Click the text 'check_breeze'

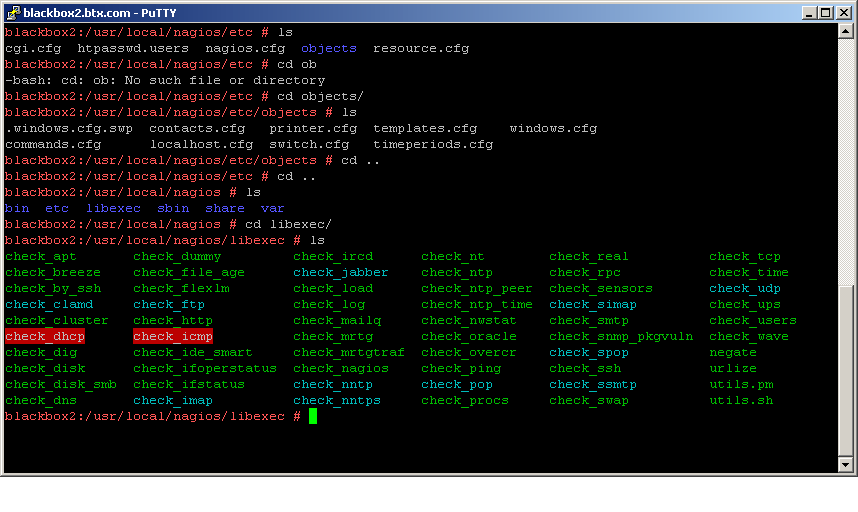click(53, 272)
